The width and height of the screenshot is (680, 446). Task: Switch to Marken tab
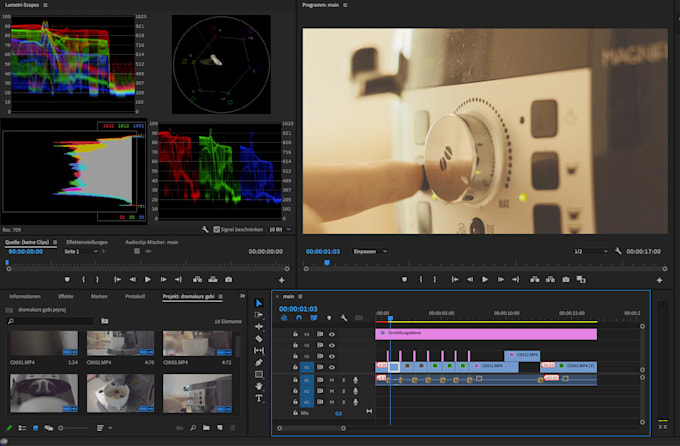pos(99,296)
